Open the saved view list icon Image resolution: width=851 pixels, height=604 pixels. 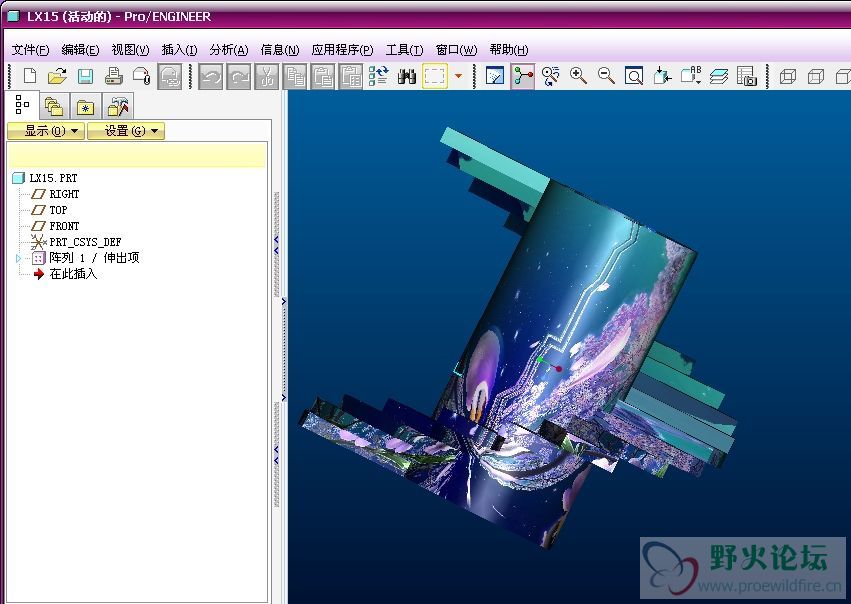coord(691,76)
